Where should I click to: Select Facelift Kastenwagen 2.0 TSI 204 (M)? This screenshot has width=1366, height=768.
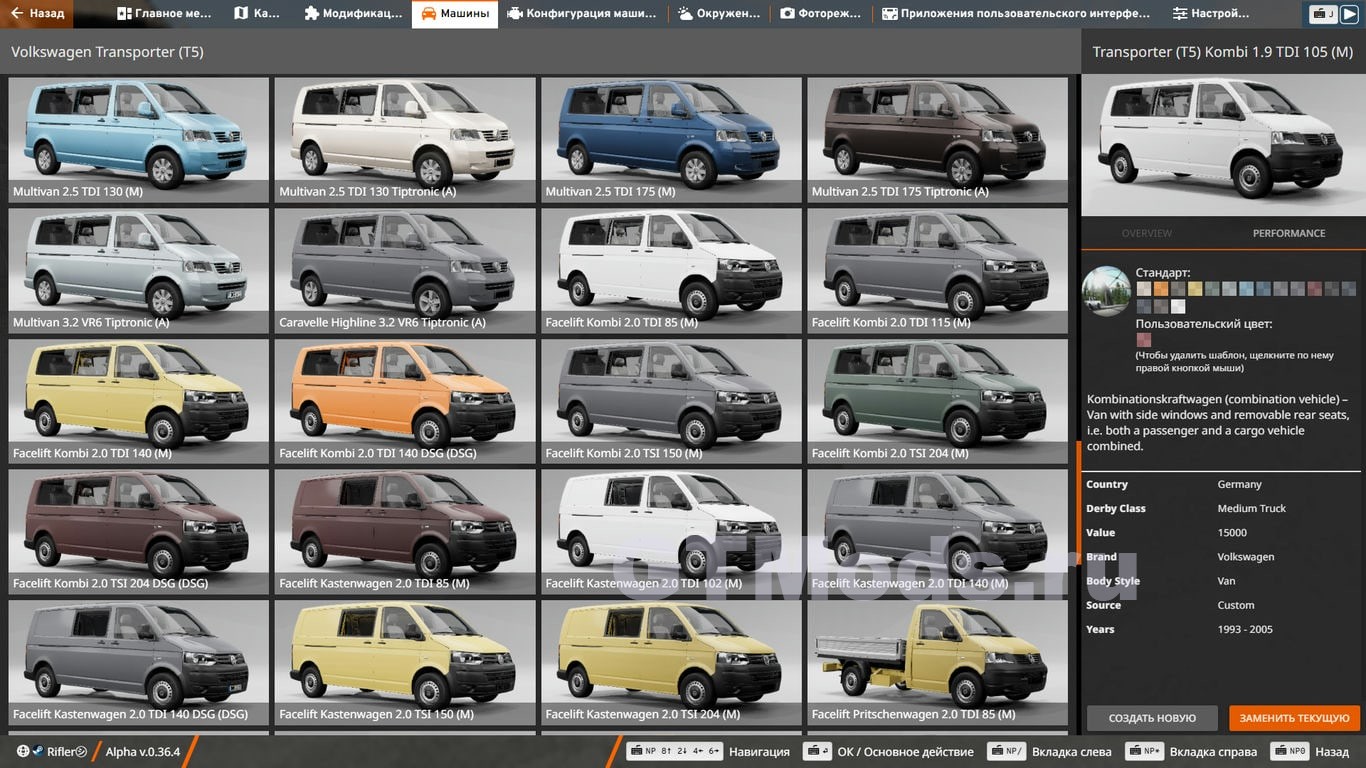[671, 662]
